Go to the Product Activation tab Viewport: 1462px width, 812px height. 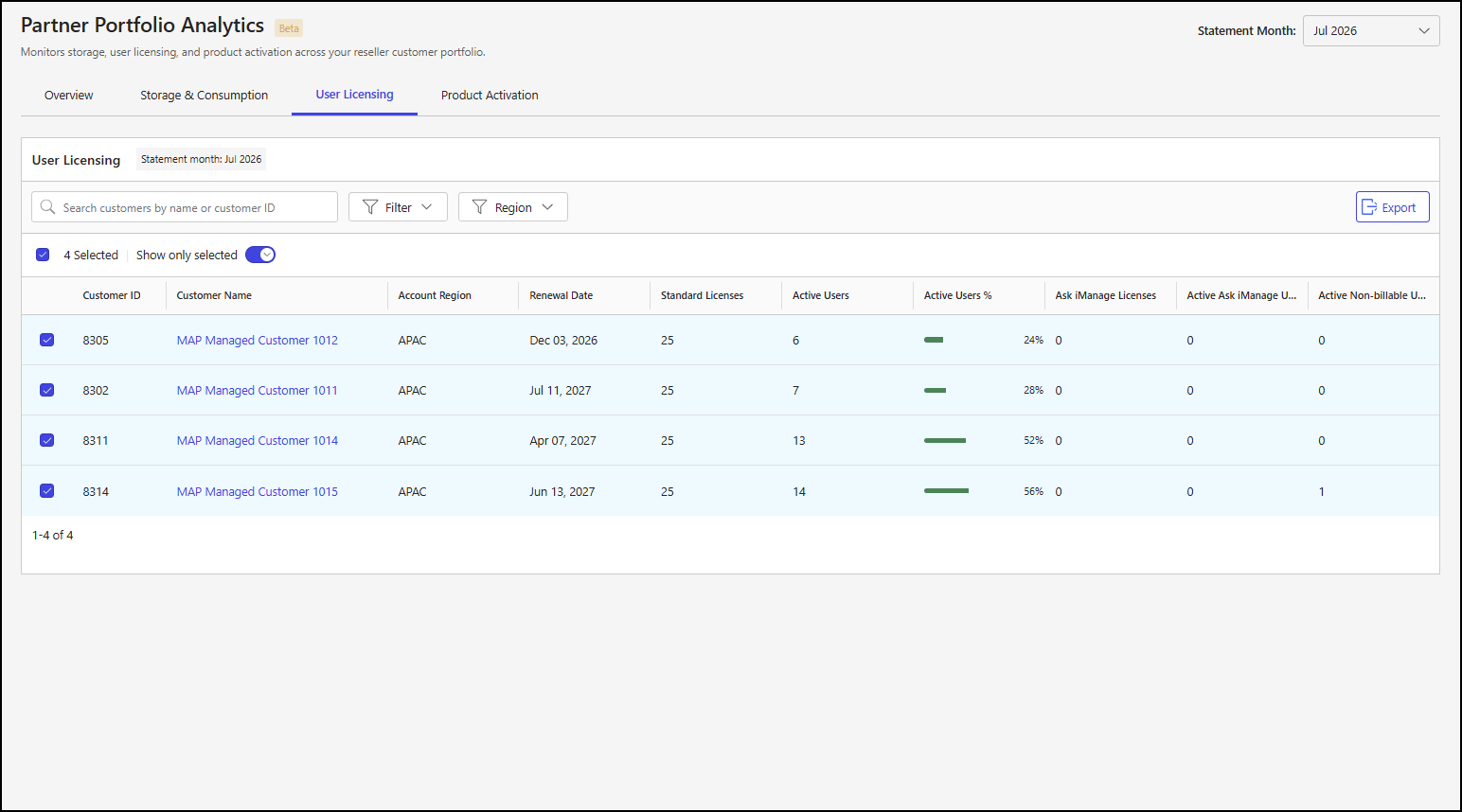(x=490, y=96)
